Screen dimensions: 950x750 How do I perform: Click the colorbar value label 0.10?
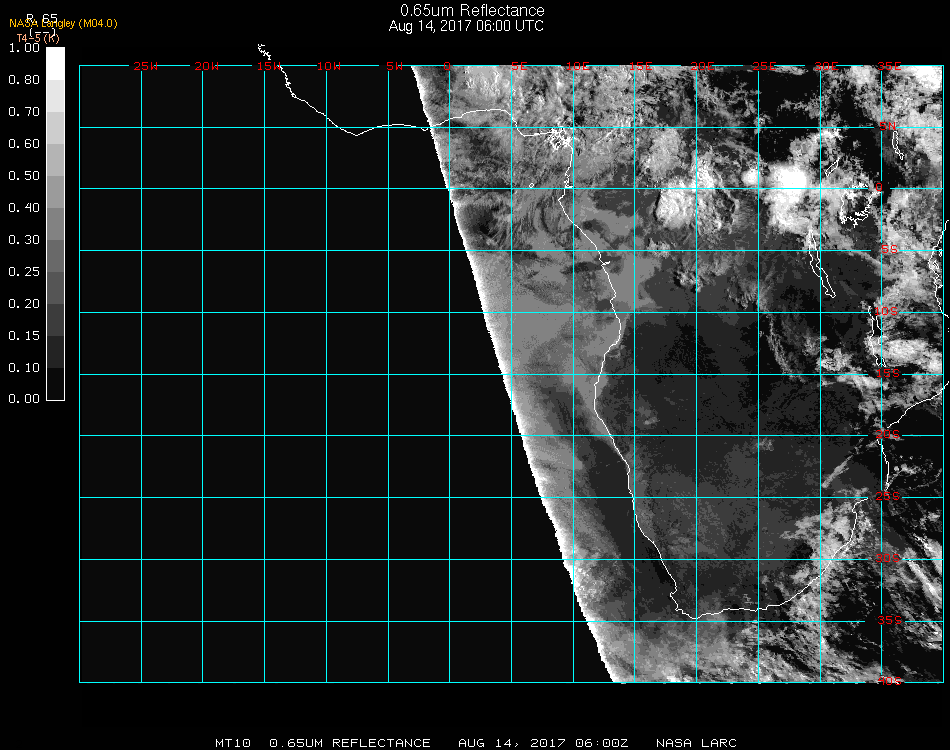(24, 368)
